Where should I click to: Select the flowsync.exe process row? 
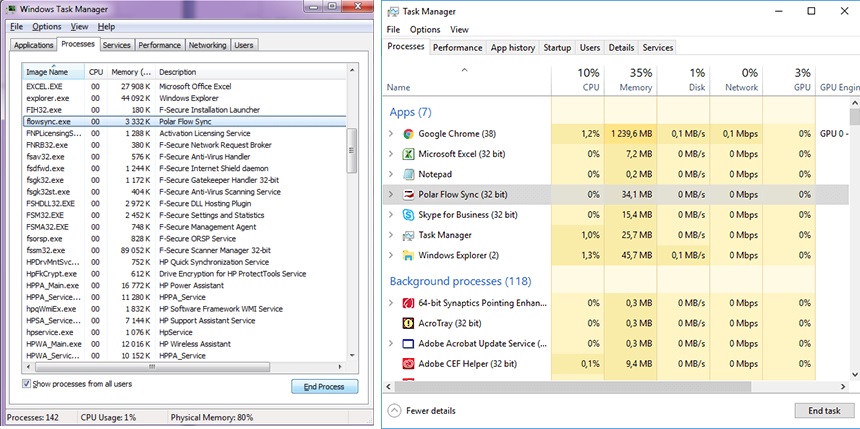[x=184, y=122]
